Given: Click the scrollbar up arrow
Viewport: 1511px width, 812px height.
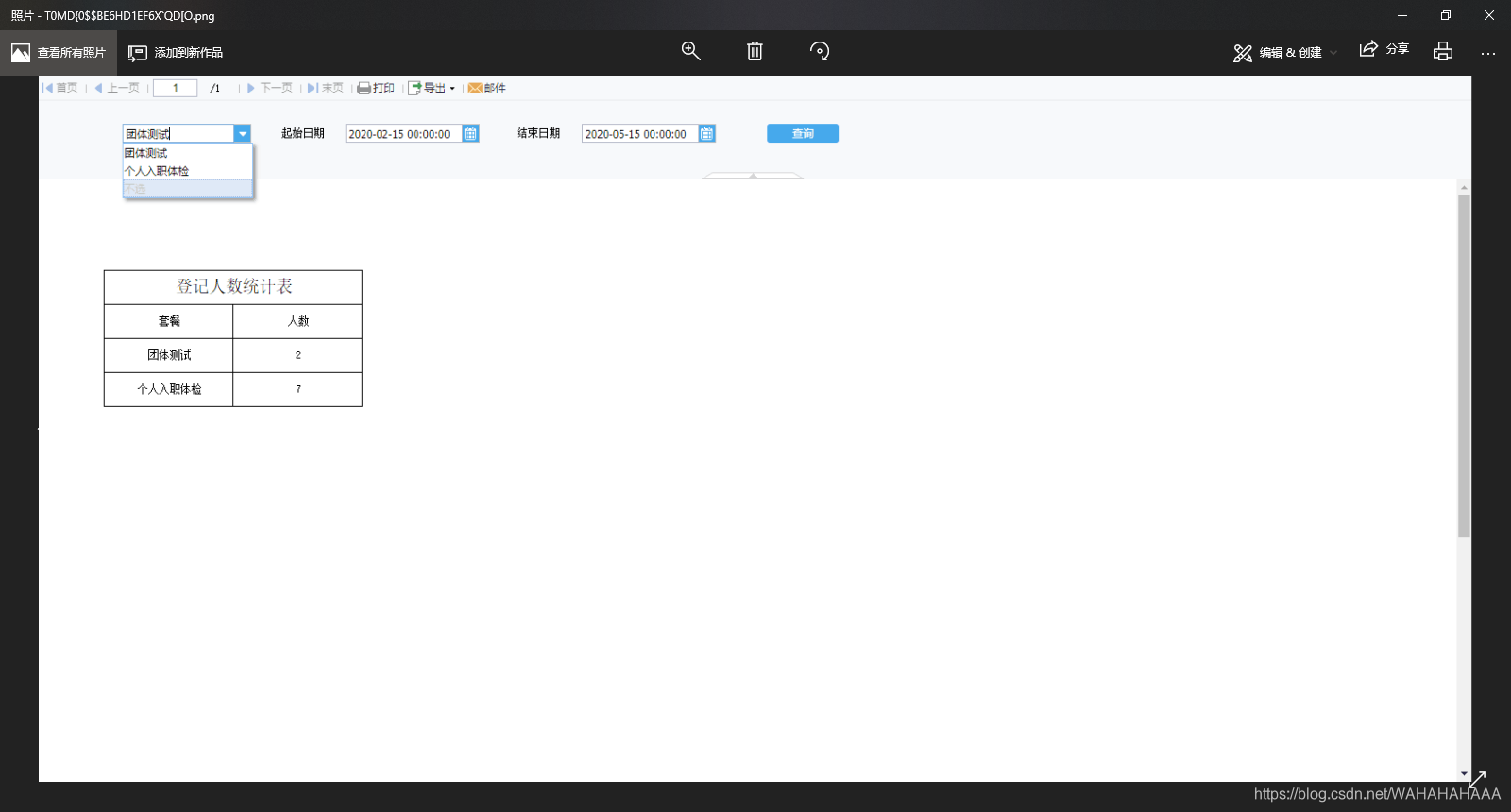Looking at the screenshot, I should 1464,187.
